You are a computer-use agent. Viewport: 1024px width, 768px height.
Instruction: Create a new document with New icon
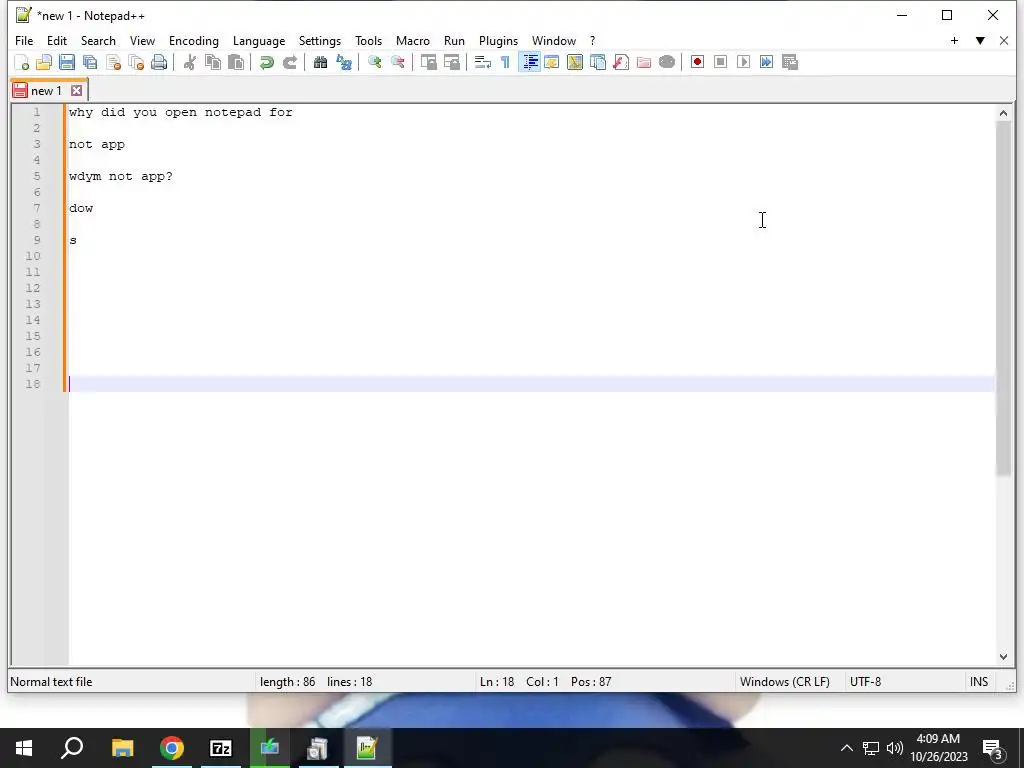(22, 62)
